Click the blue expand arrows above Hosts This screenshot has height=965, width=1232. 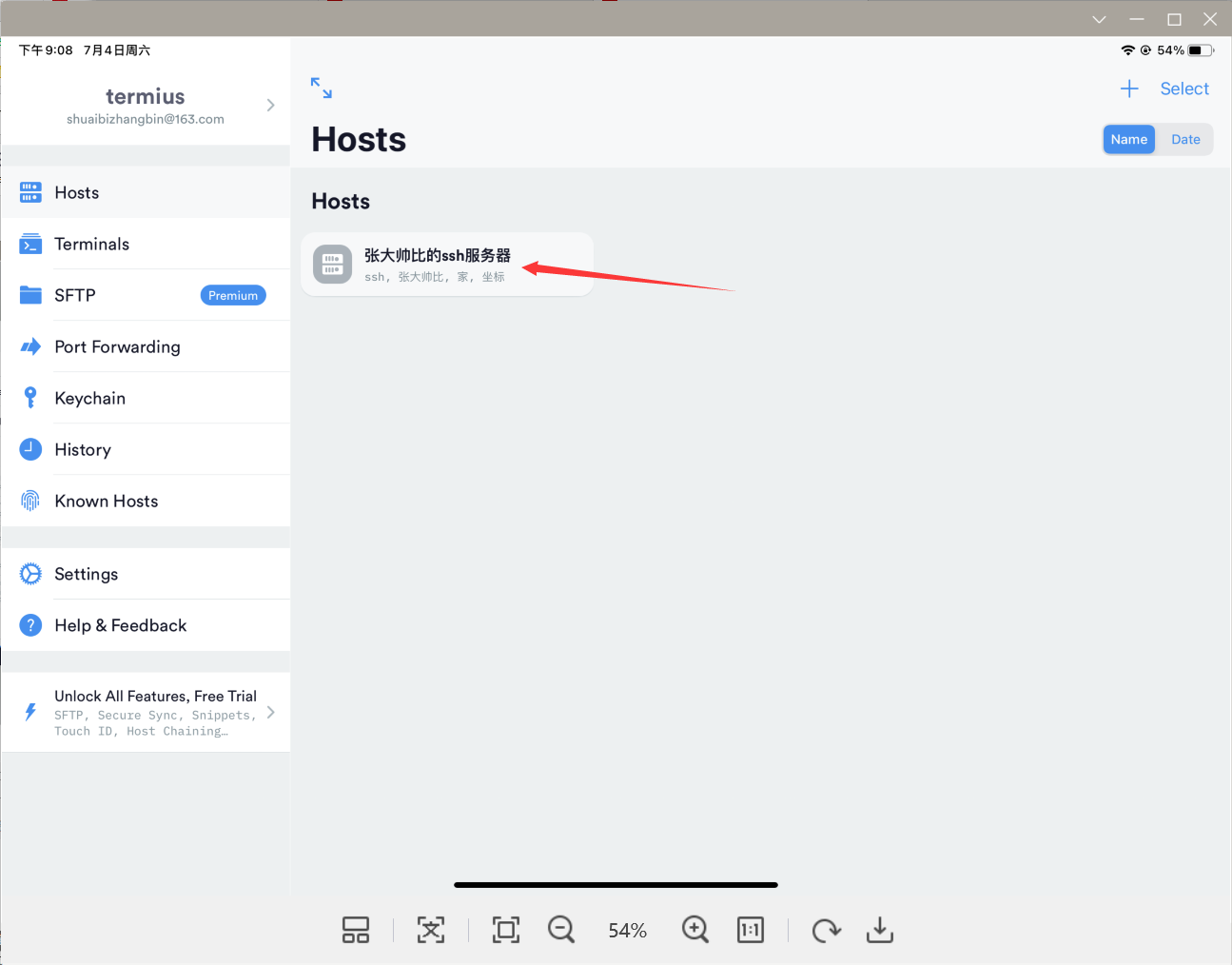point(322,87)
